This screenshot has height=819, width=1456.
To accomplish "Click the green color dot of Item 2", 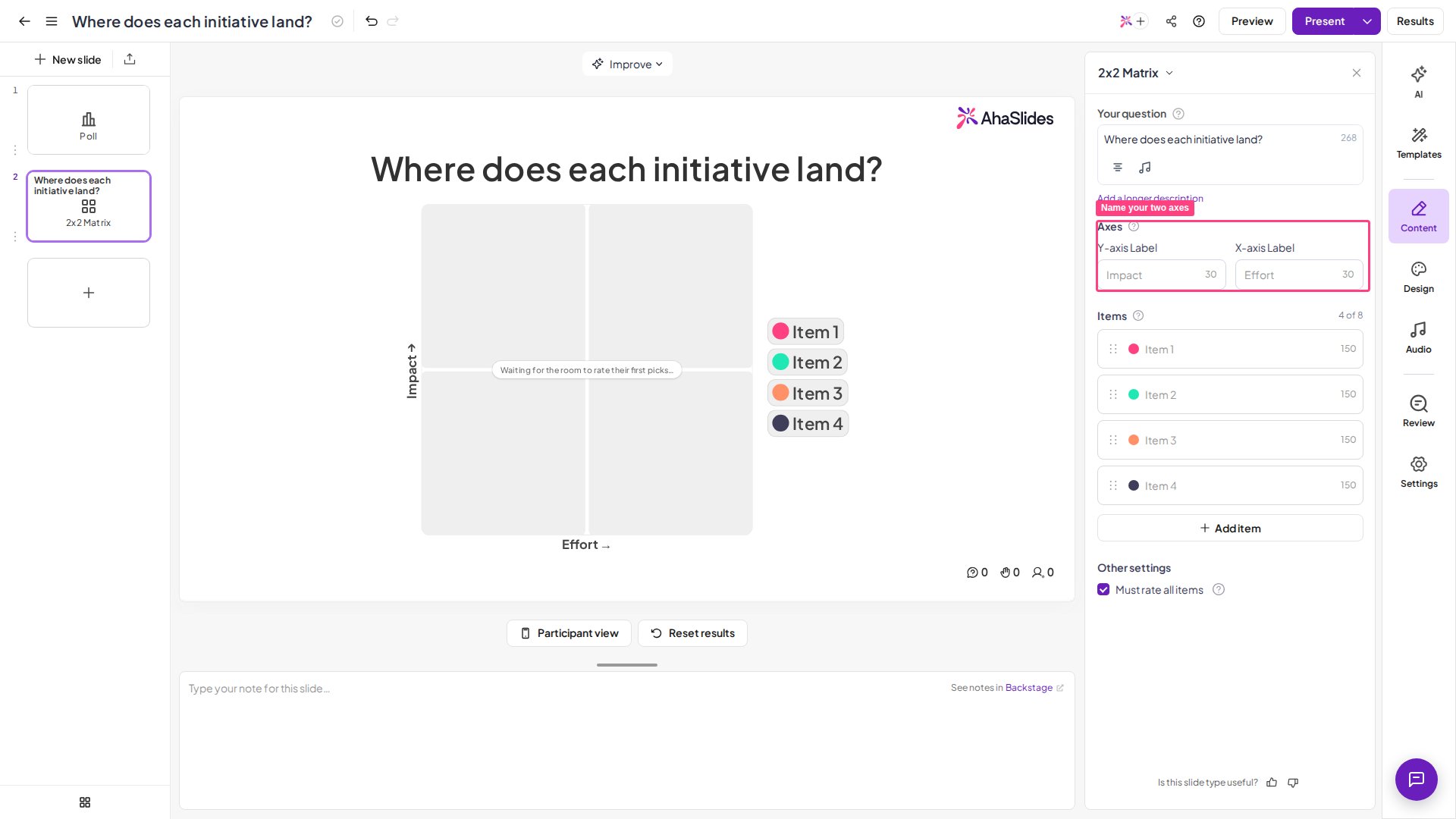I will (x=1134, y=394).
